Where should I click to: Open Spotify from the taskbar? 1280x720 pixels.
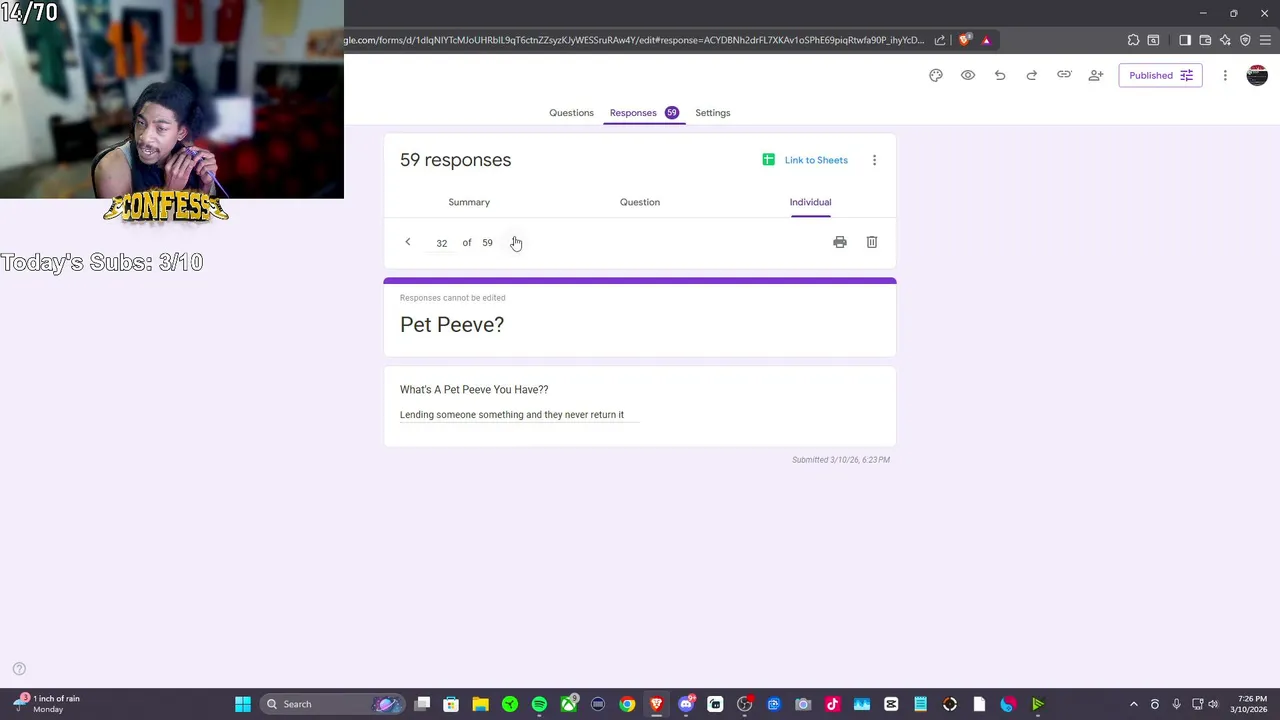coord(539,704)
